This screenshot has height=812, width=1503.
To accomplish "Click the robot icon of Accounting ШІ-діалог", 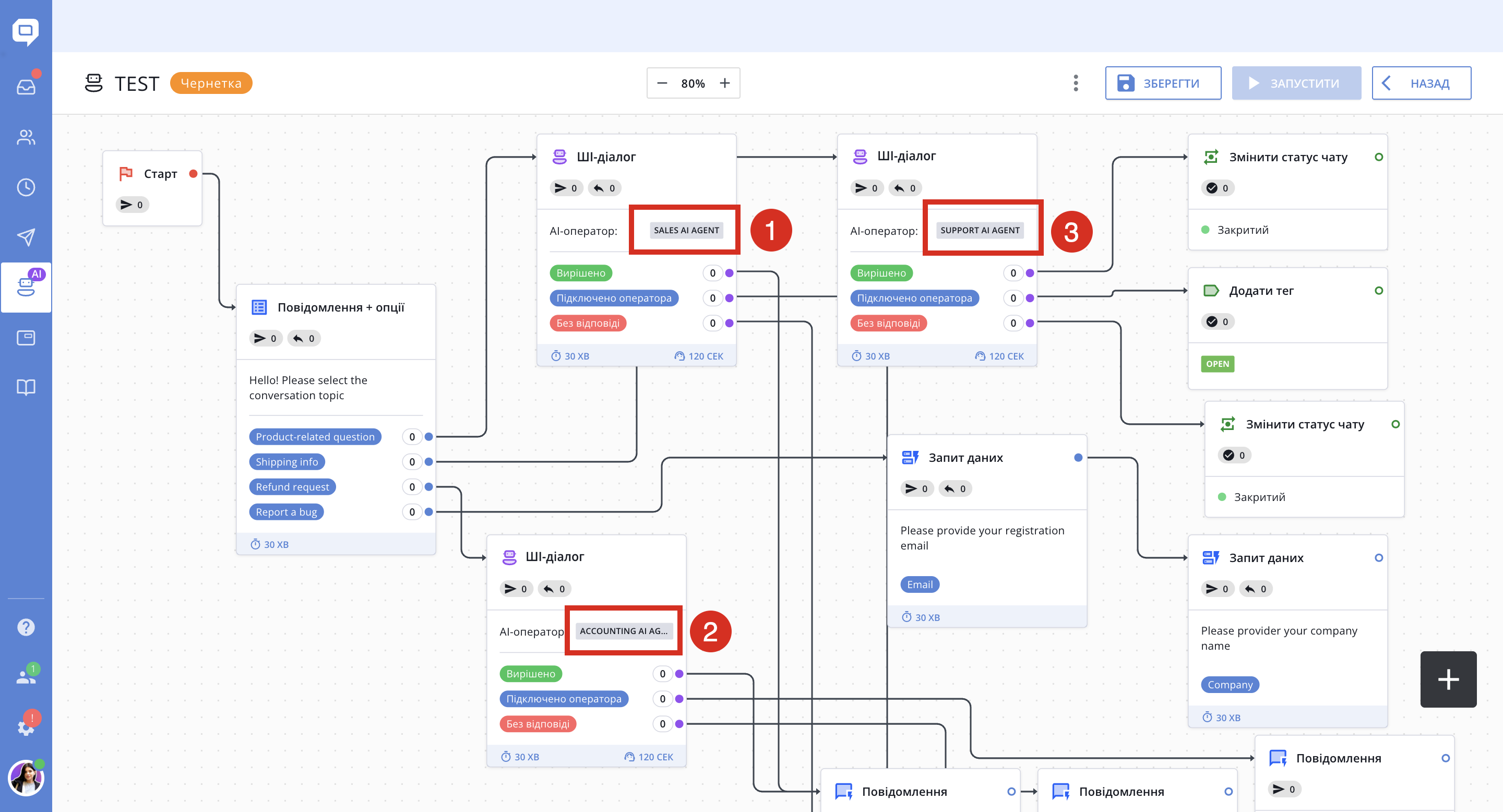I will click(x=509, y=557).
